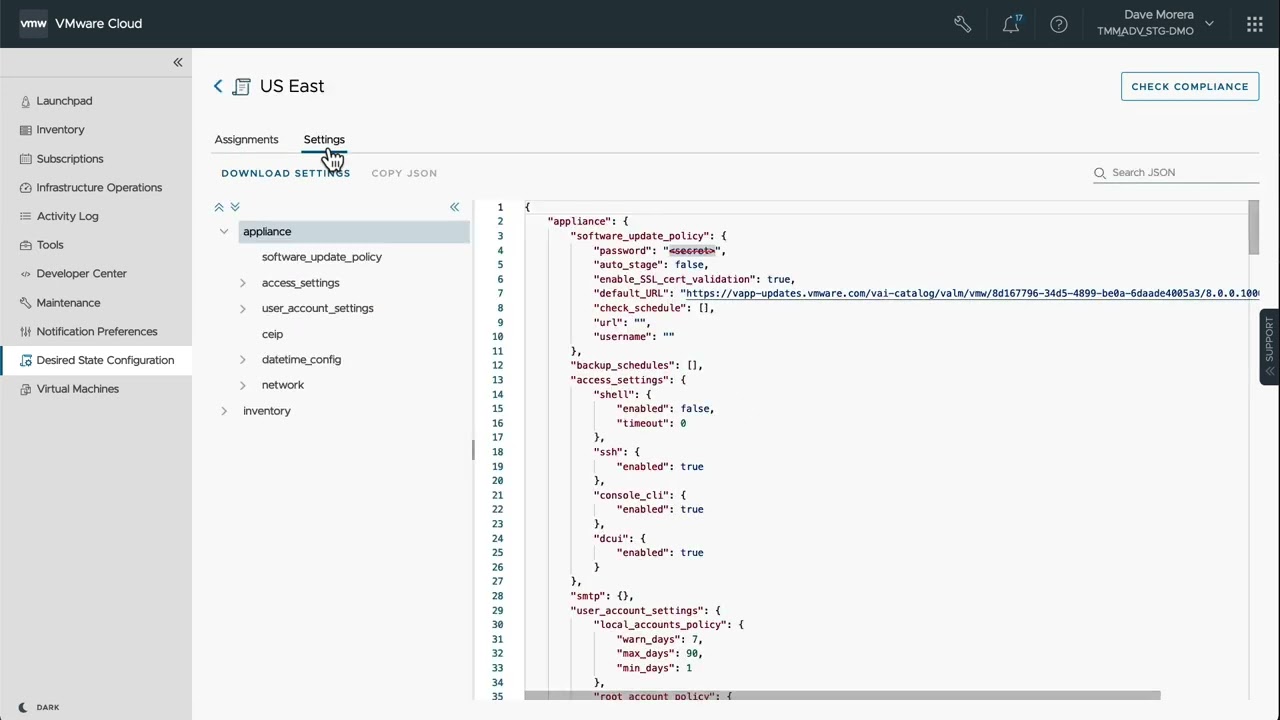Open the help question mark icon
1280x720 pixels.
point(1059,24)
